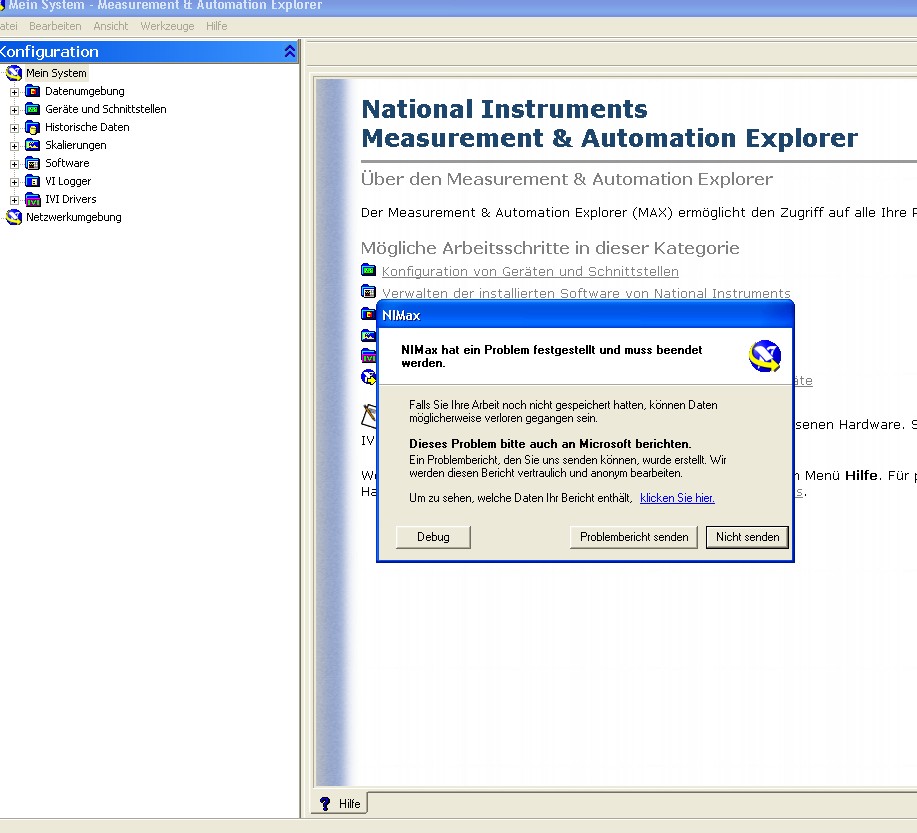This screenshot has width=917, height=833.
Task: Open Konfiguration von Geräten und Schnittstellen link
Action: pyautogui.click(x=530, y=271)
